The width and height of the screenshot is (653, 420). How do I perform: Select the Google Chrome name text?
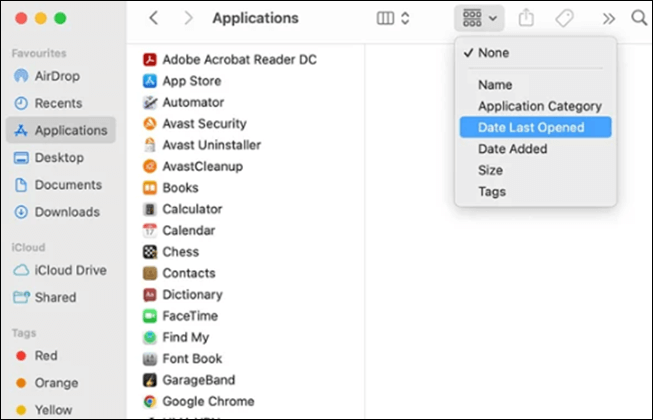(x=208, y=401)
